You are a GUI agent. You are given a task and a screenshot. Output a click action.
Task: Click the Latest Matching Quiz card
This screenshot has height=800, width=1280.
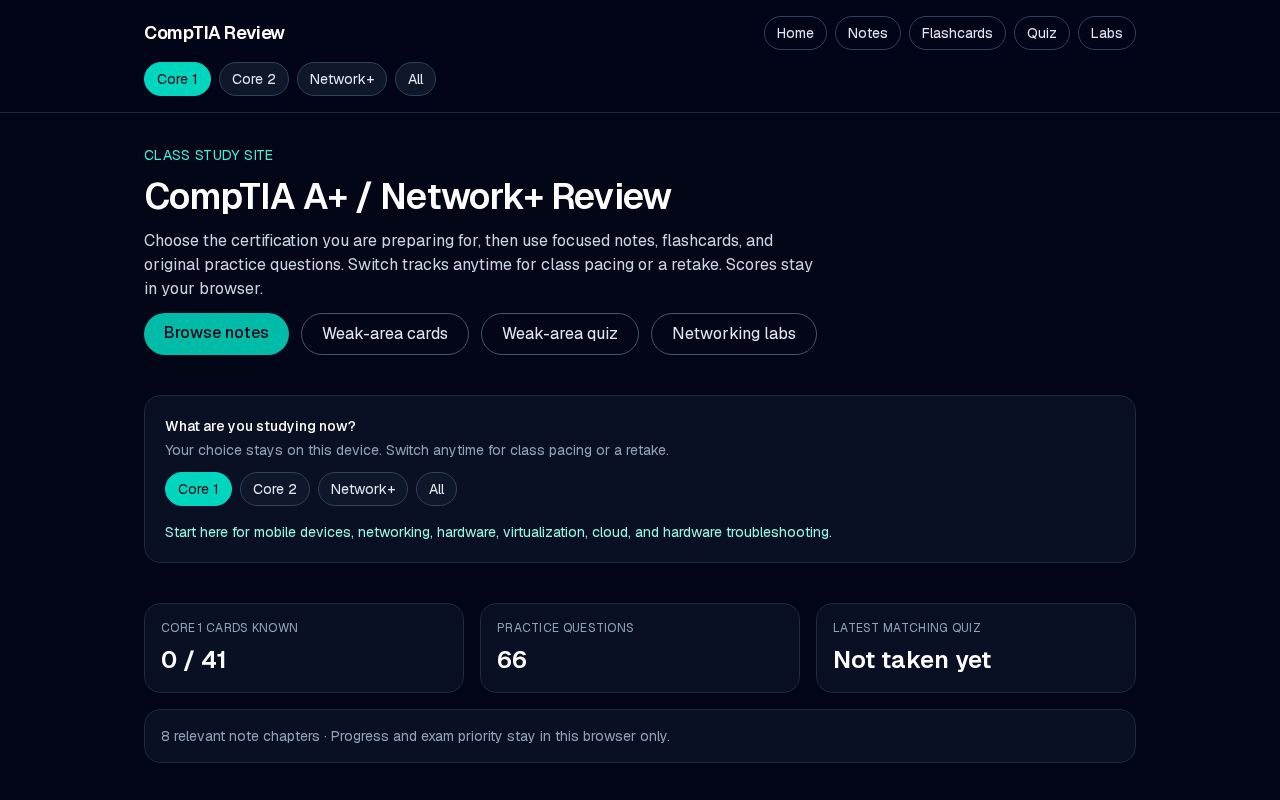976,648
